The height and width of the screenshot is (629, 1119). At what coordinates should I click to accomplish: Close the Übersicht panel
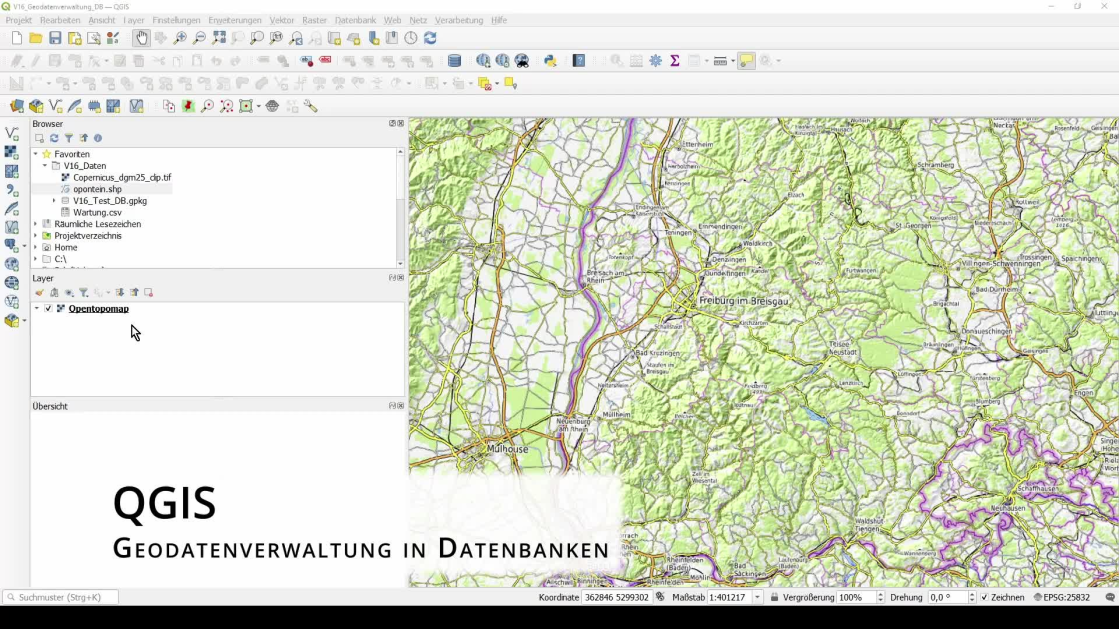point(401,406)
